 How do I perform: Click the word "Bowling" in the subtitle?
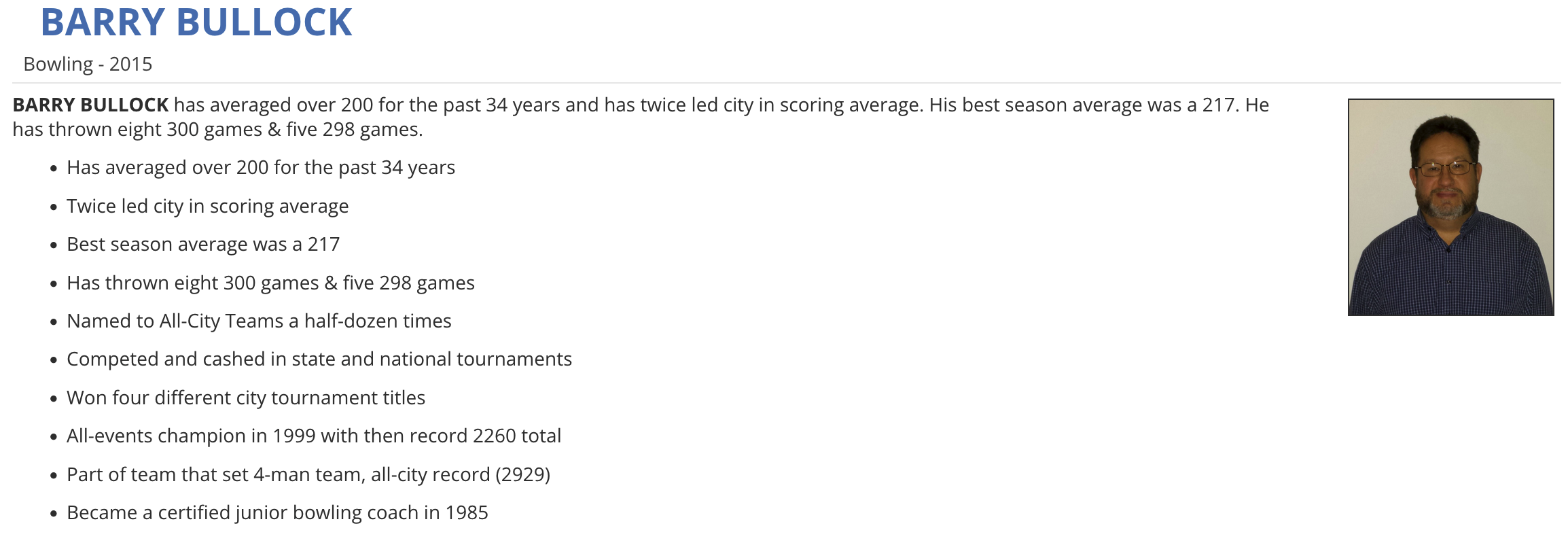coord(58,64)
